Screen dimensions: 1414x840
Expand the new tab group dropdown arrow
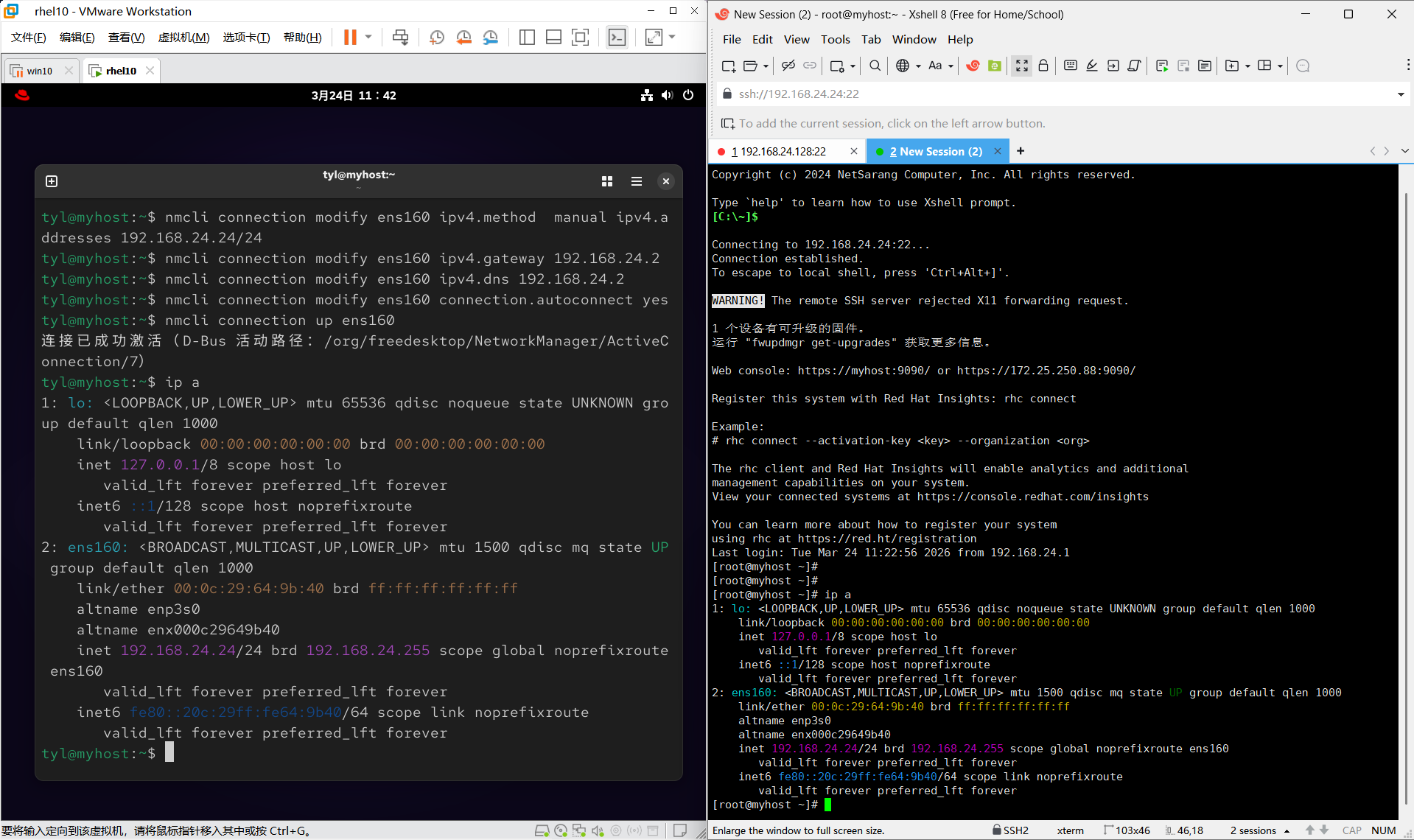pos(1247,66)
